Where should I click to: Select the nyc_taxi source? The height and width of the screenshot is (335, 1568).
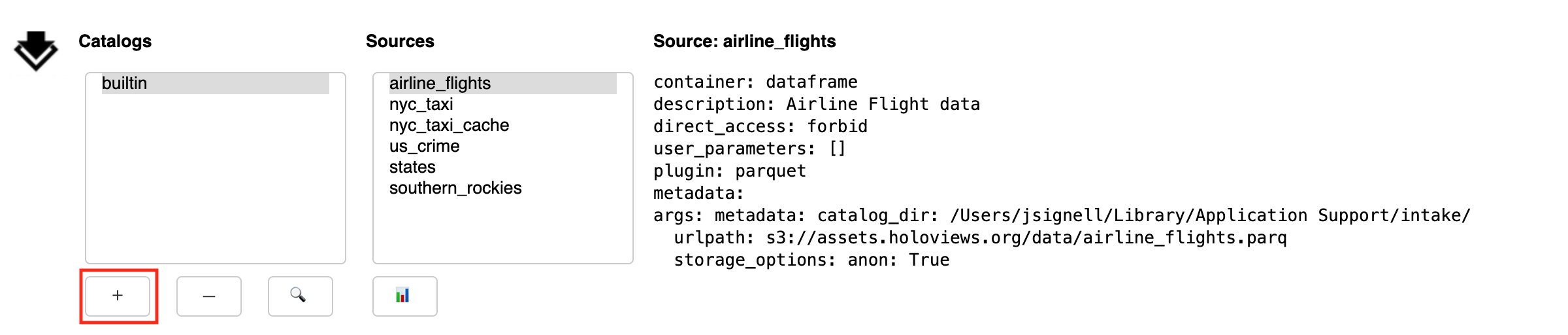point(421,104)
